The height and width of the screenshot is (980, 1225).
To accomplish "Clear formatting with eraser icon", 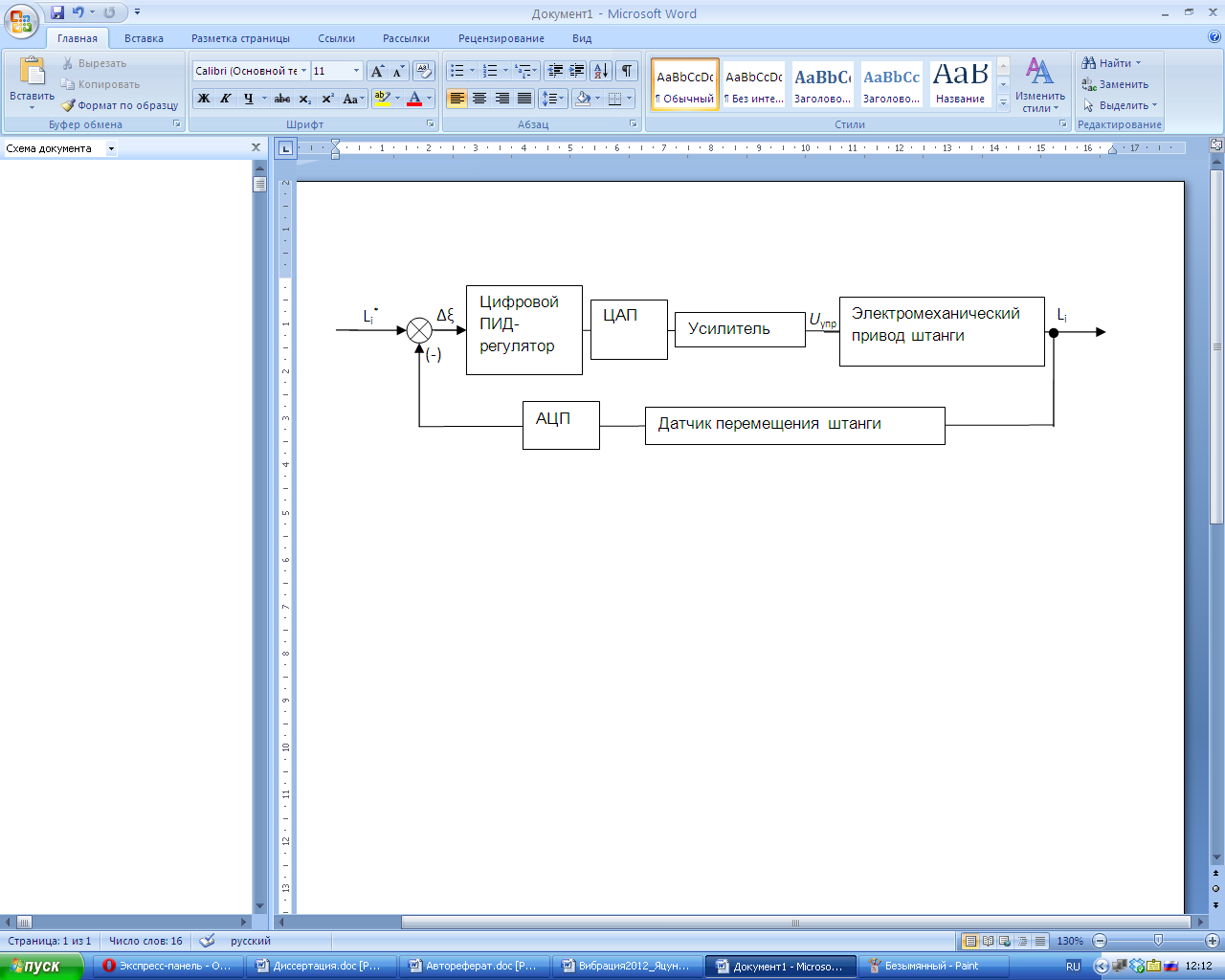I will [424, 71].
